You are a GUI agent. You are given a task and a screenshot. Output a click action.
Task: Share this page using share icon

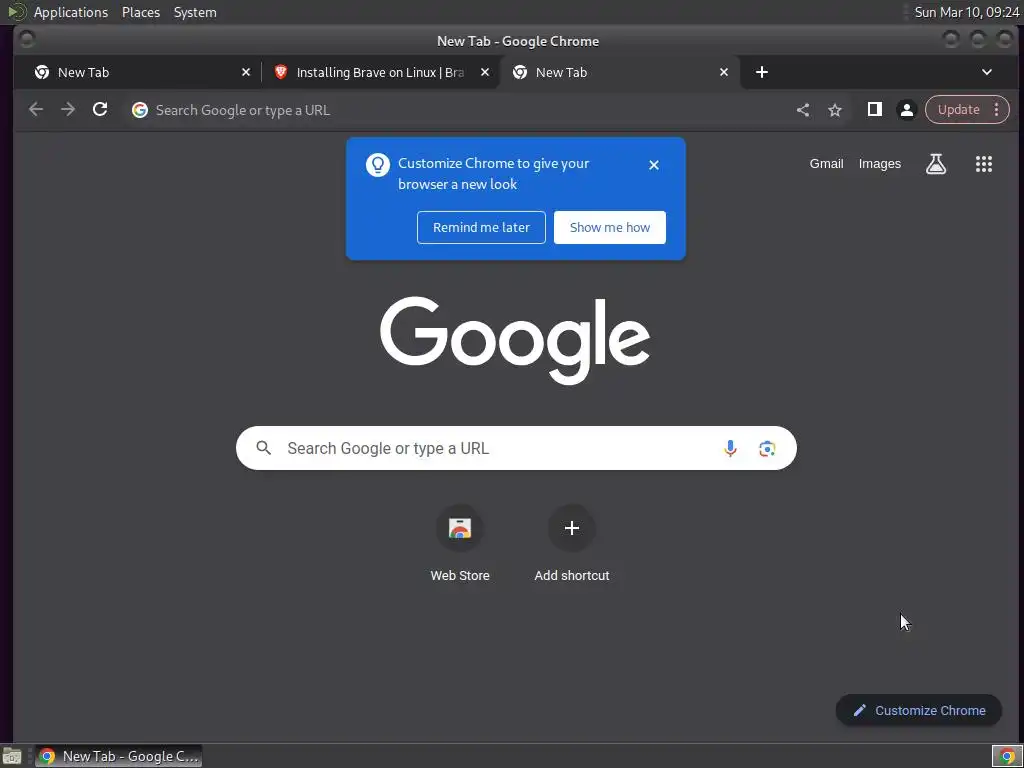point(803,110)
